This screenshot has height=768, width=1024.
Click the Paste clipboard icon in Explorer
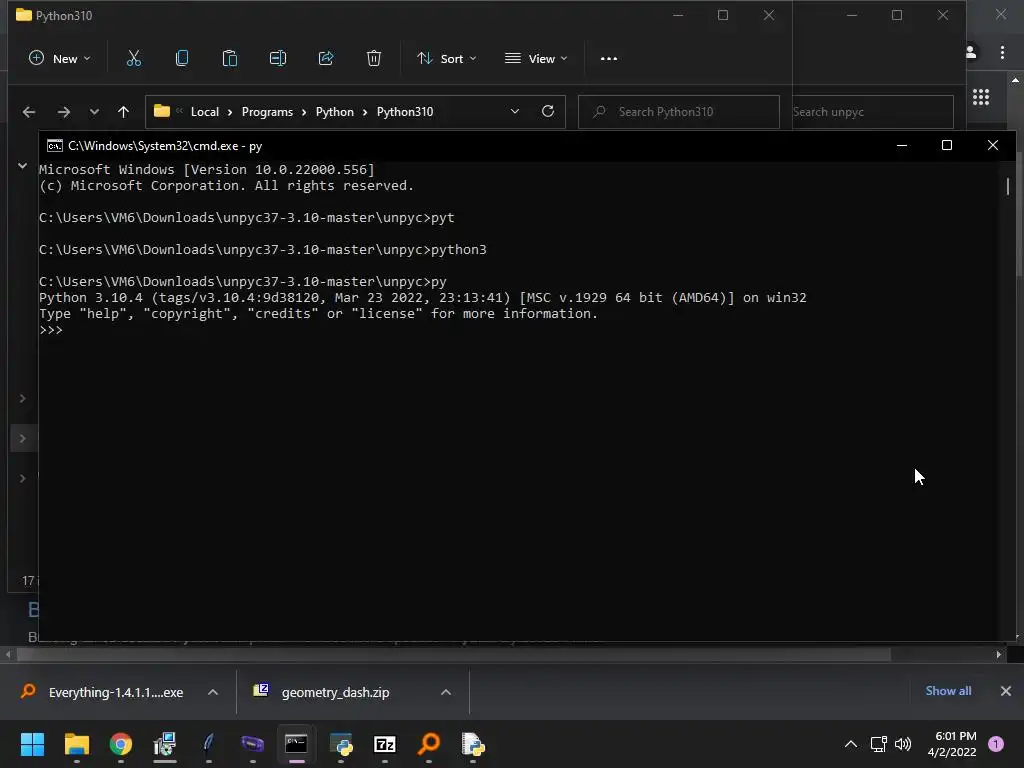229,58
